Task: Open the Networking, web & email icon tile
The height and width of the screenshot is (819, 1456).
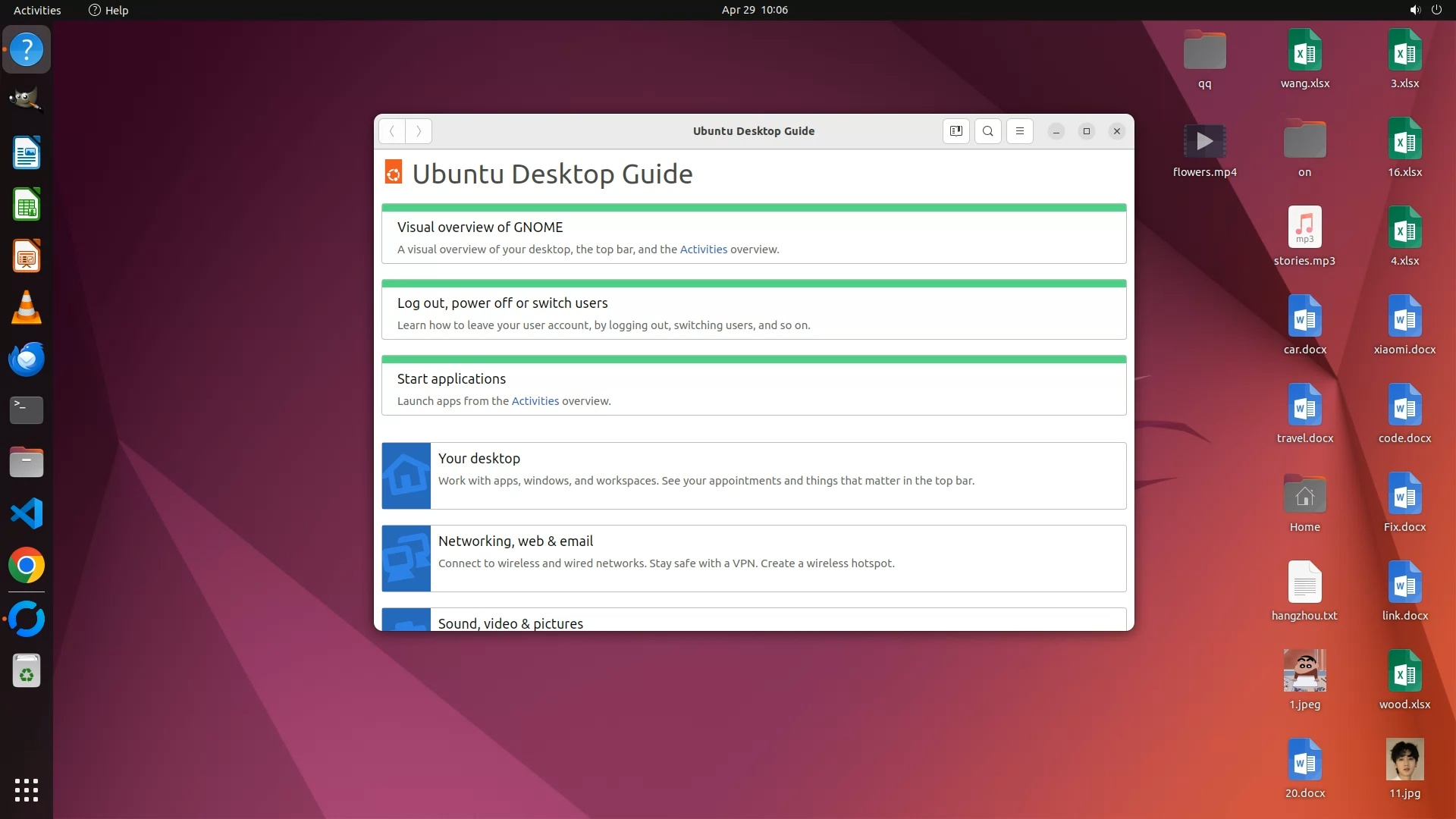Action: (x=406, y=558)
